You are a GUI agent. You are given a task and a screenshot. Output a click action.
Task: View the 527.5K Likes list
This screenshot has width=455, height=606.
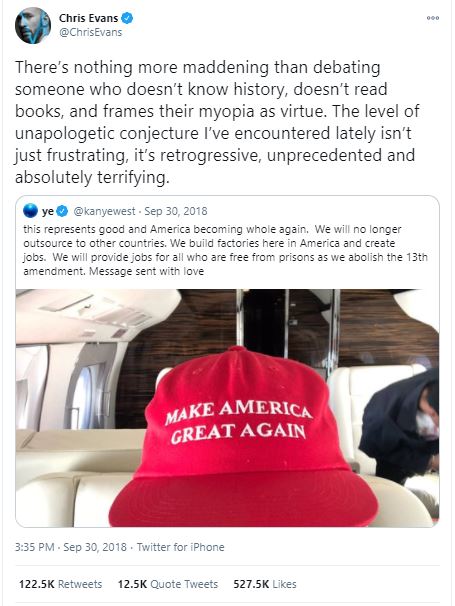265,584
